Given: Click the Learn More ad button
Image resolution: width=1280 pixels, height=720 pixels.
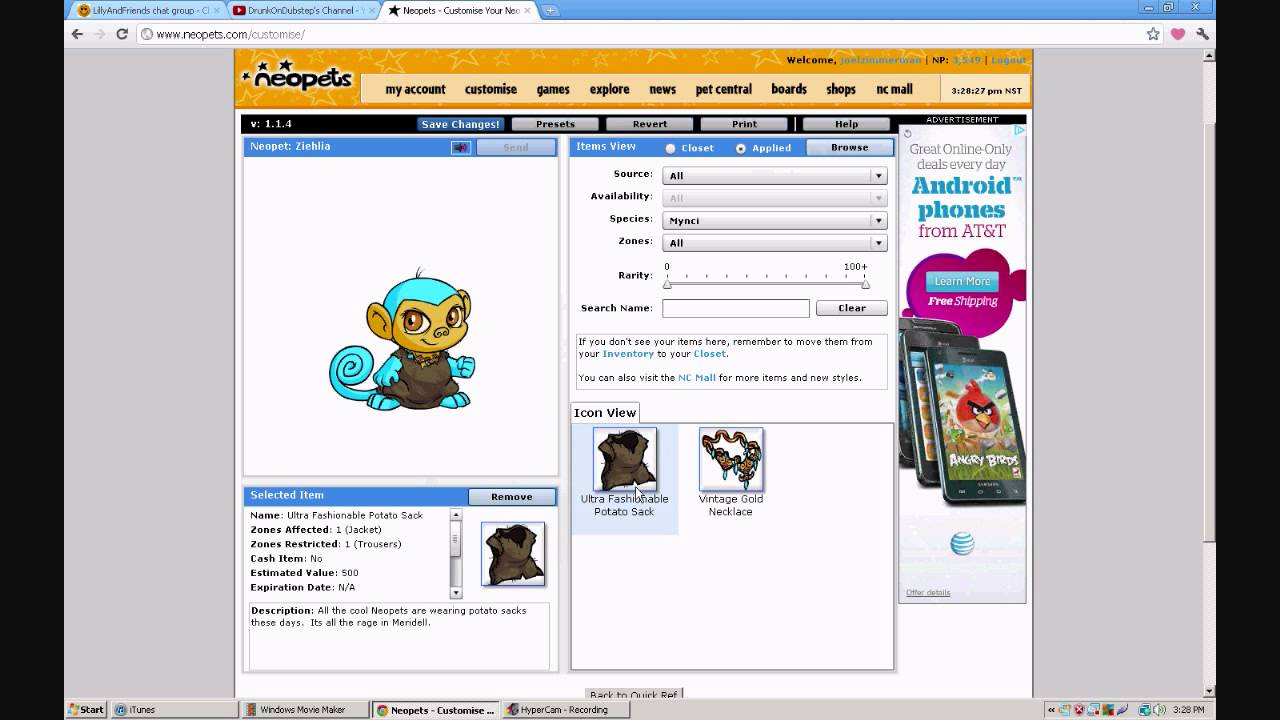Looking at the screenshot, I should coord(962,281).
